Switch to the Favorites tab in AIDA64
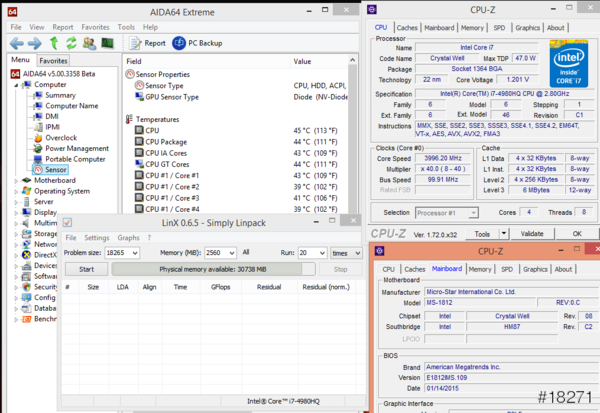This screenshot has height=413, width=600. coord(53,62)
